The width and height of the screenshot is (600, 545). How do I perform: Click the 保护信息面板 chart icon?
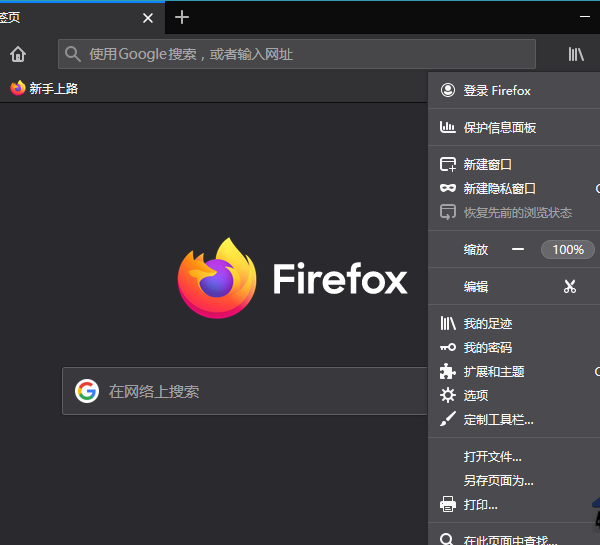[448, 128]
